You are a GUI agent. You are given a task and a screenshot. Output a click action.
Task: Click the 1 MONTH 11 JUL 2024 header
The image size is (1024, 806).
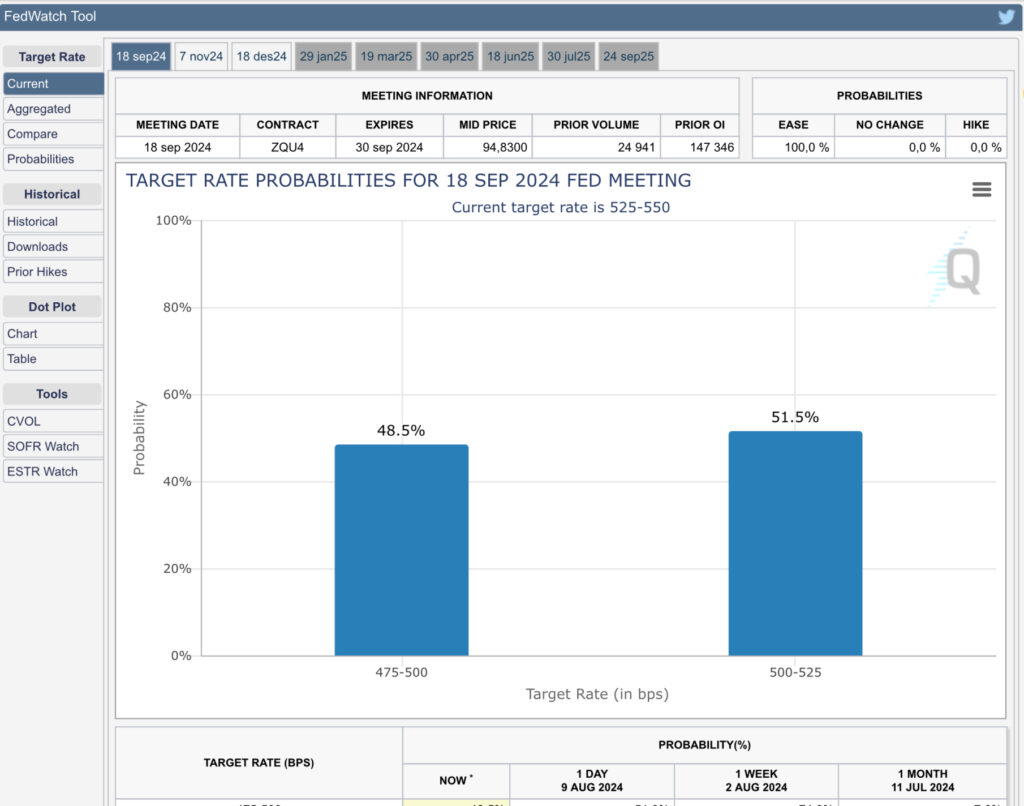[922, 781]
